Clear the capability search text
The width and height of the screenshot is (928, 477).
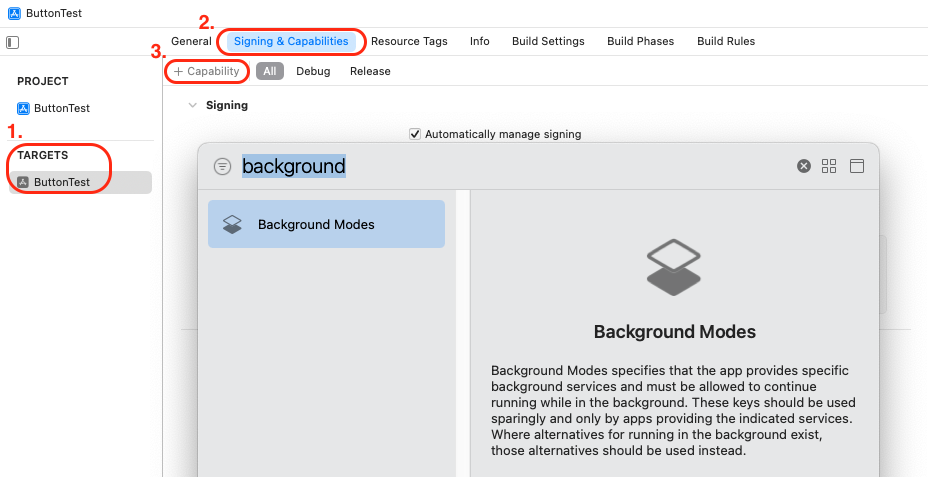(x=803, y=166)
